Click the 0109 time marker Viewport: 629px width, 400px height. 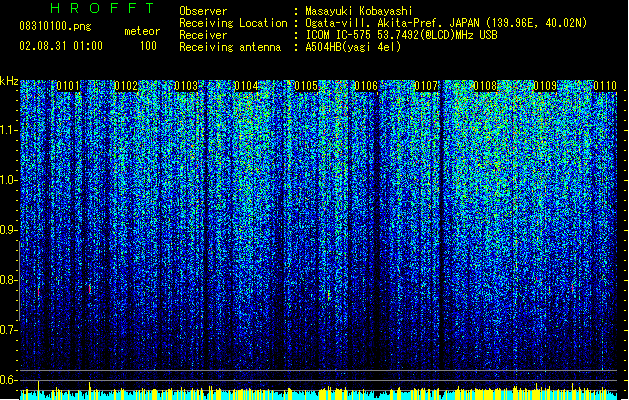(x=545, y=86)
